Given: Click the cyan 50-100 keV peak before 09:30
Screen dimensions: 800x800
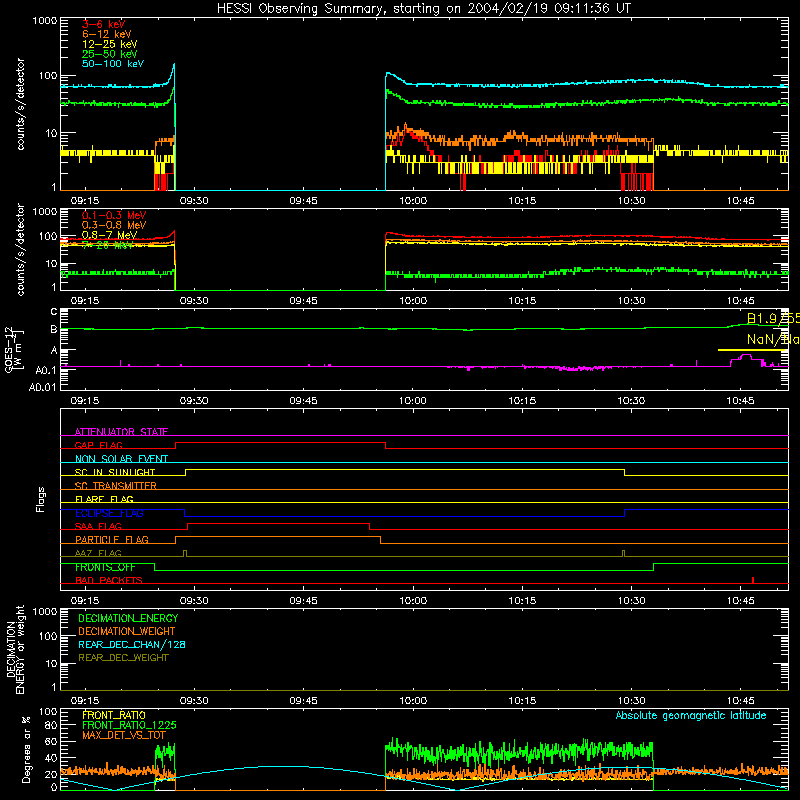Looking at the screenshot, I should click(173, 65).
